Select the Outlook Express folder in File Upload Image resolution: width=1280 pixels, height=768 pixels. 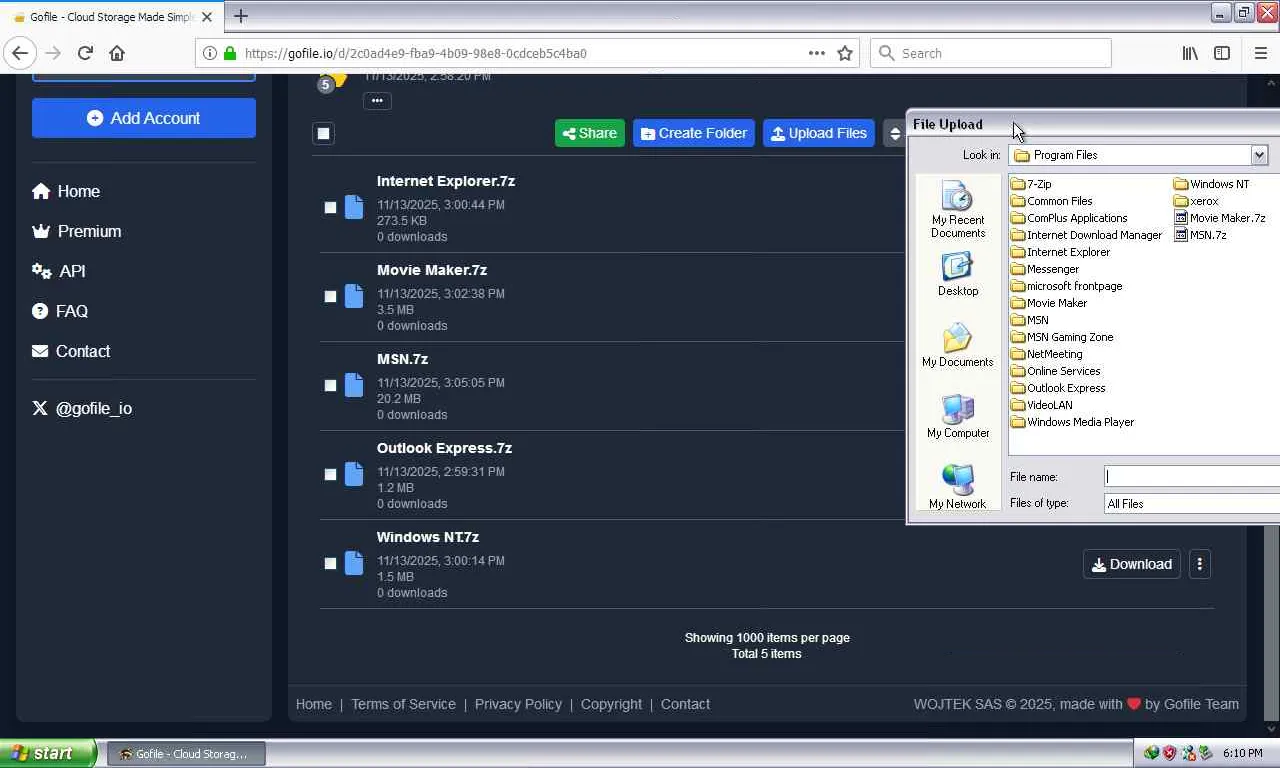(x=1058, y=388)
